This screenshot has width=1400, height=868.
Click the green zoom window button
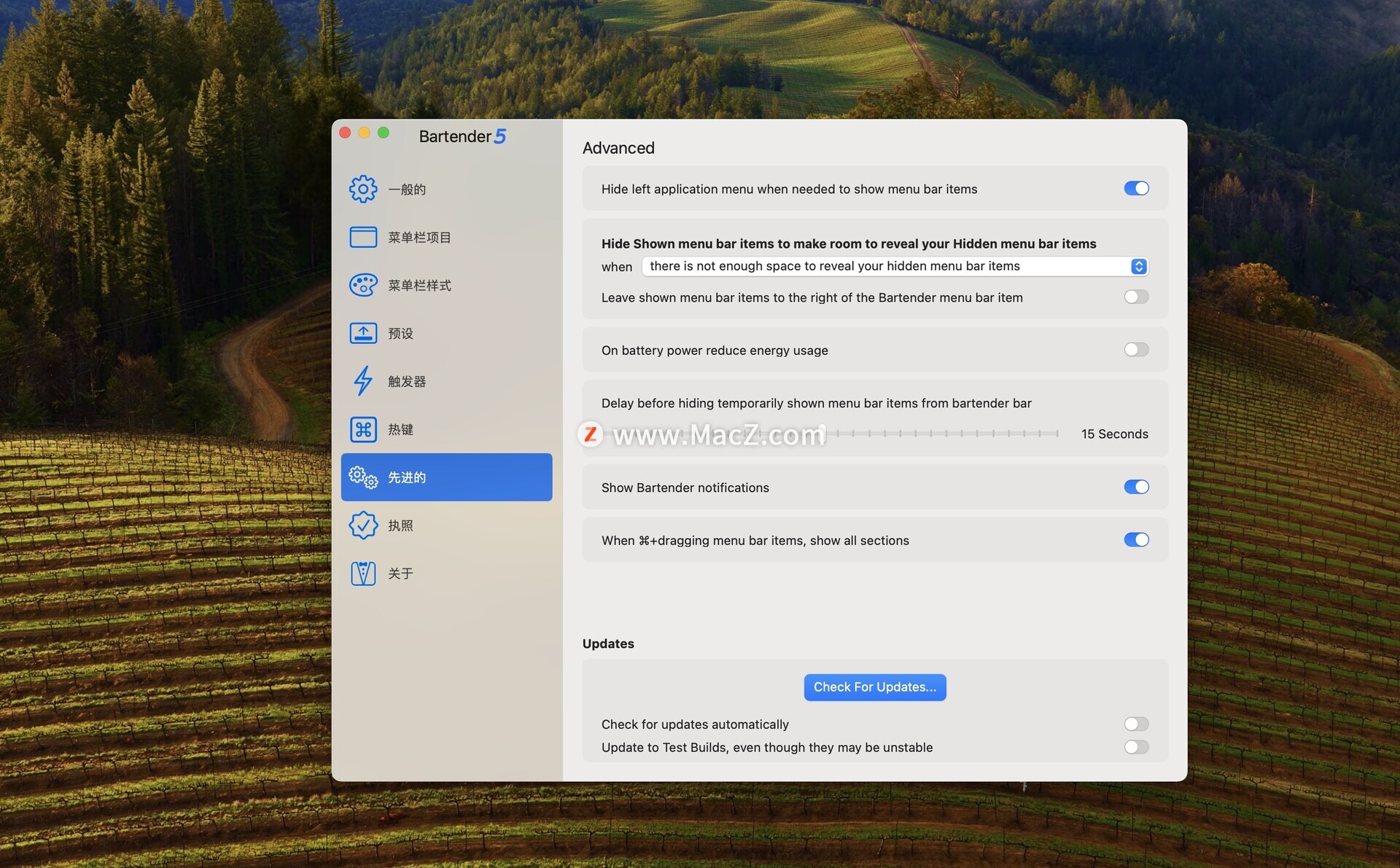383,133
